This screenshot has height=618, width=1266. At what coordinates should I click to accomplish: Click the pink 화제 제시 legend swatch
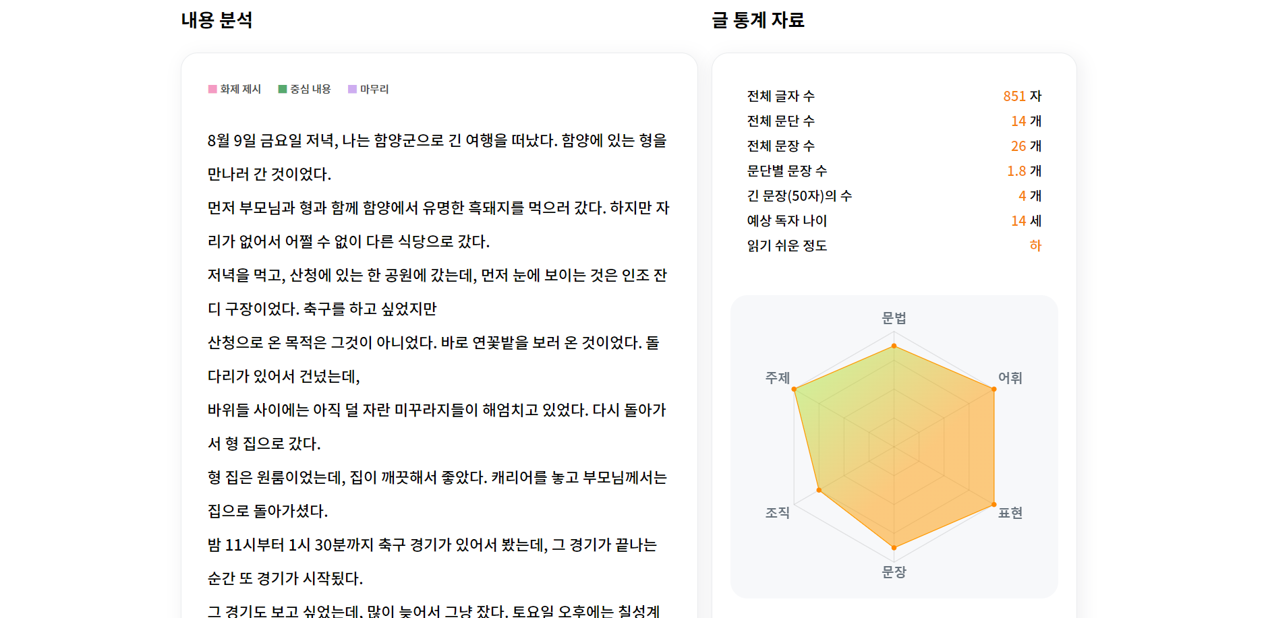[x=213, y=89]
